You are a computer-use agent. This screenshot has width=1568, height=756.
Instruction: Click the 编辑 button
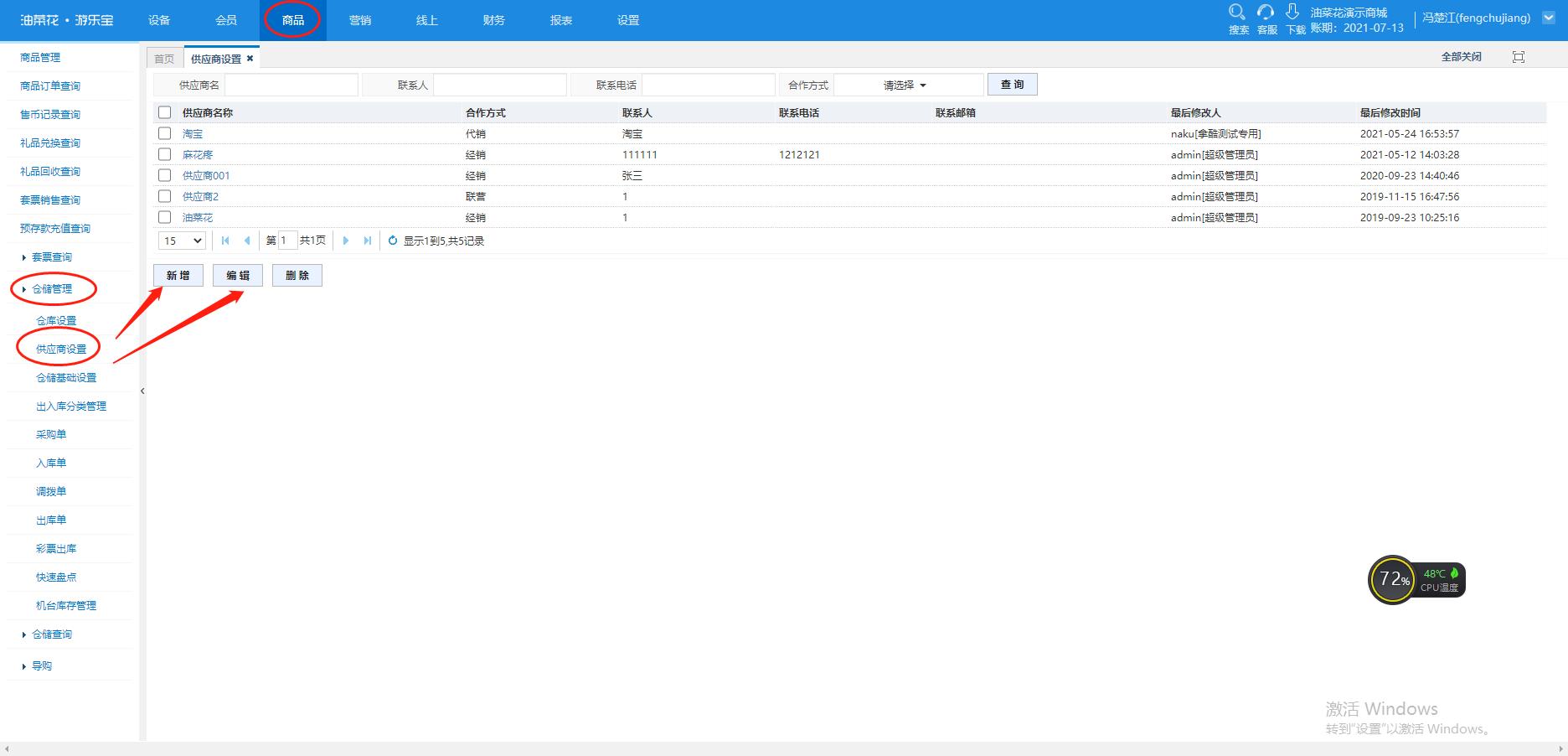(238, 276)
